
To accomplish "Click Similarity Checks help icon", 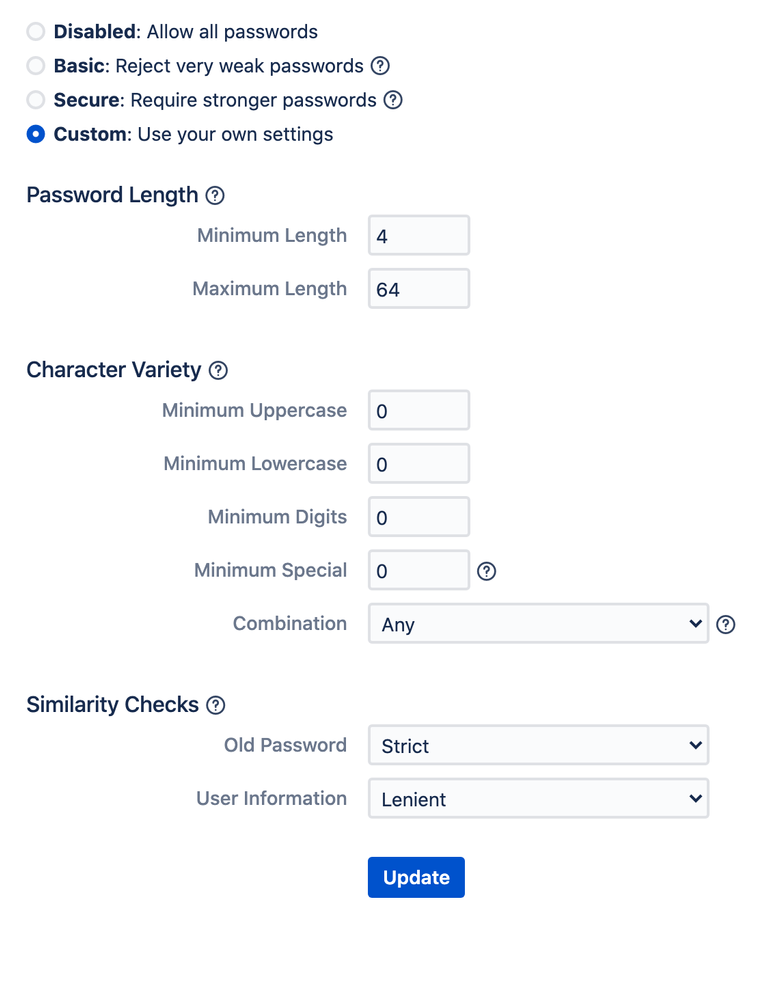I will 216,705.
